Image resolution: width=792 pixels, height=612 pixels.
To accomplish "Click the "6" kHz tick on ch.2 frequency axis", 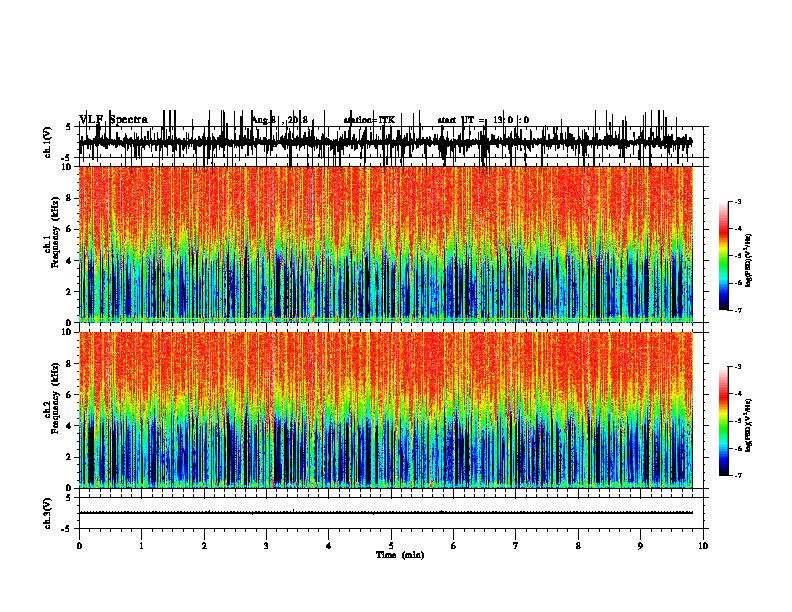I will [x=70, y=395].
